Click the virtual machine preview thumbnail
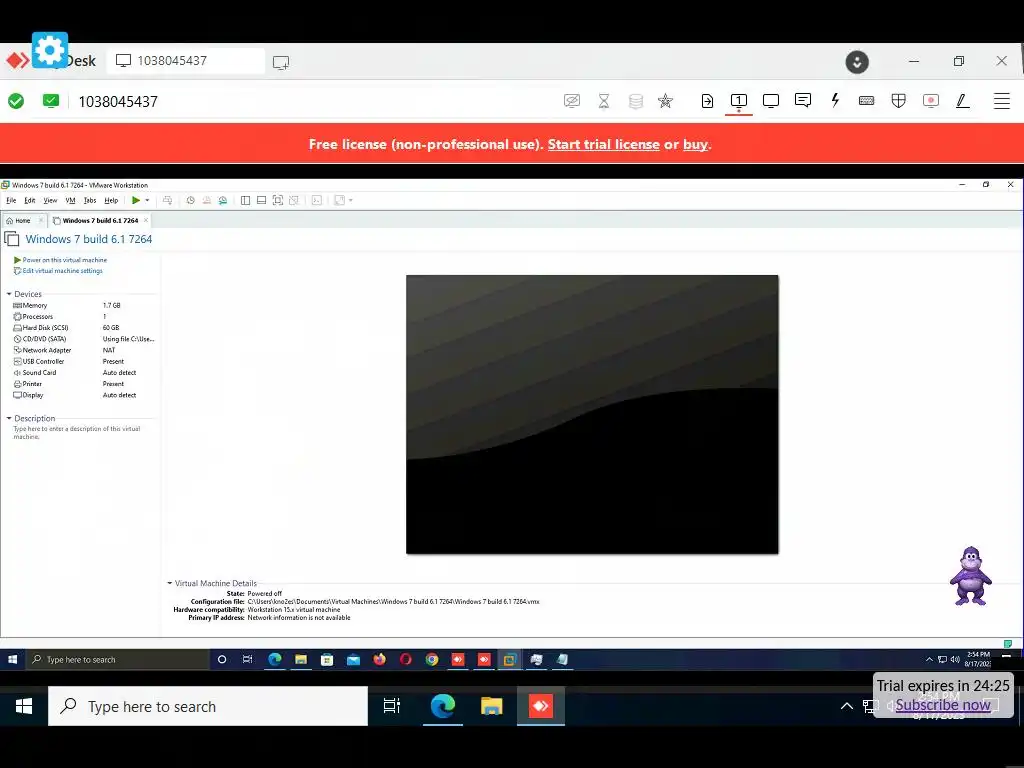This screenshot has width=1024, height=768. click(x=592, y=414)
